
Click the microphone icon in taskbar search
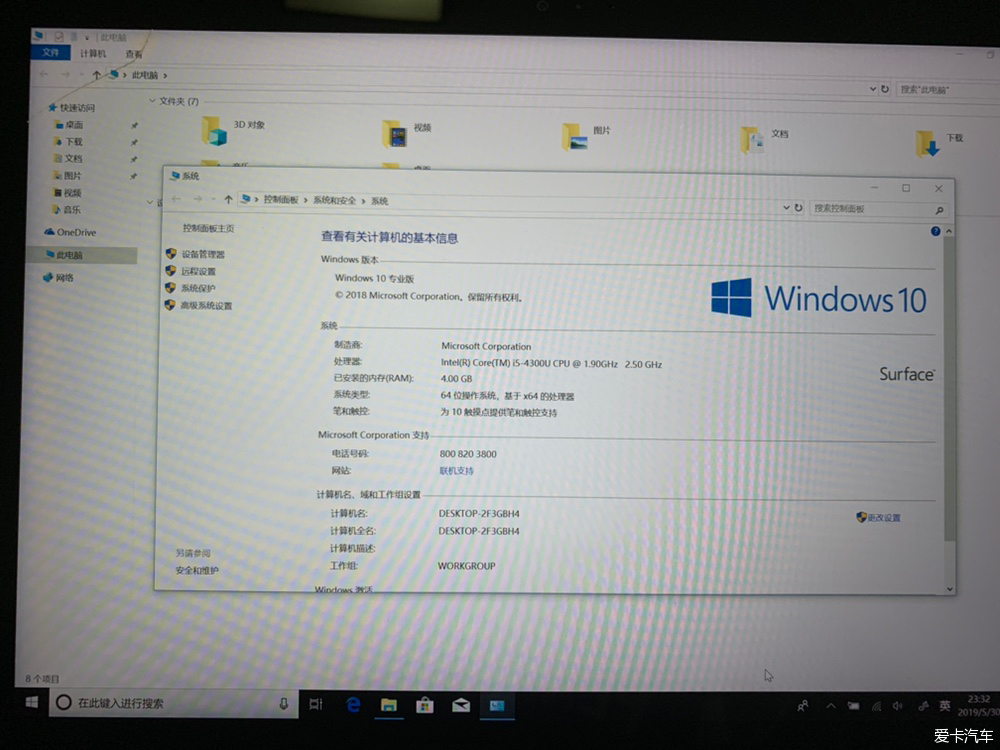(284, 703)
